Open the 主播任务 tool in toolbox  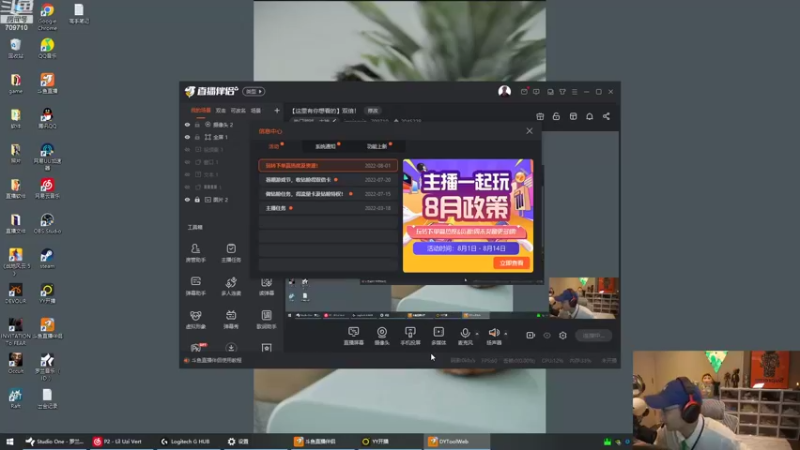tap(231, 253)
